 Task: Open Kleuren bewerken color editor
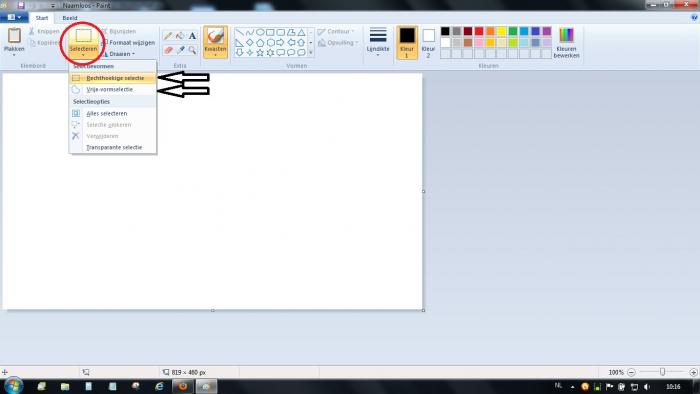tap(566, 43)
